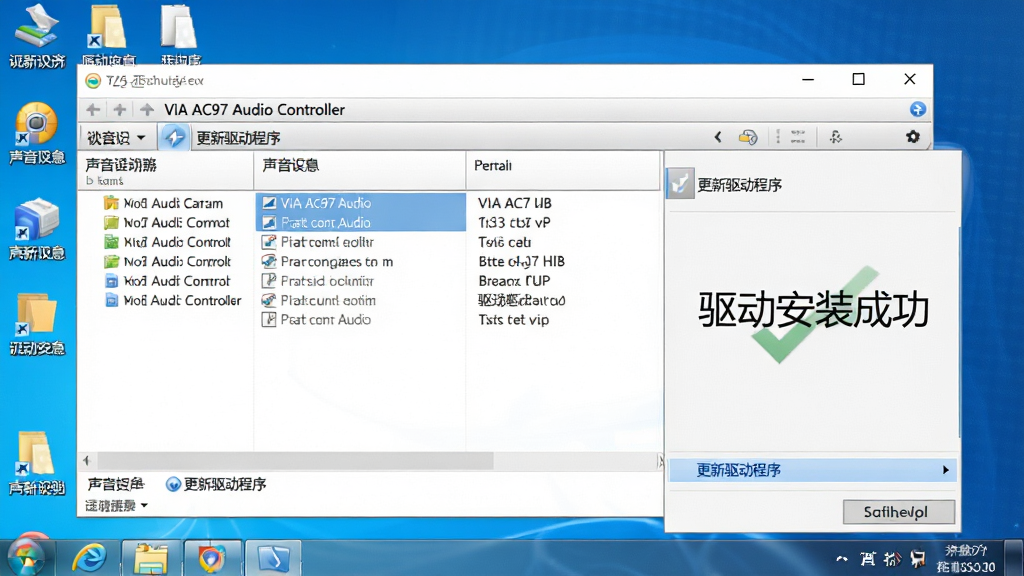
Task: Click the Safihevol button
Action: 899,512
